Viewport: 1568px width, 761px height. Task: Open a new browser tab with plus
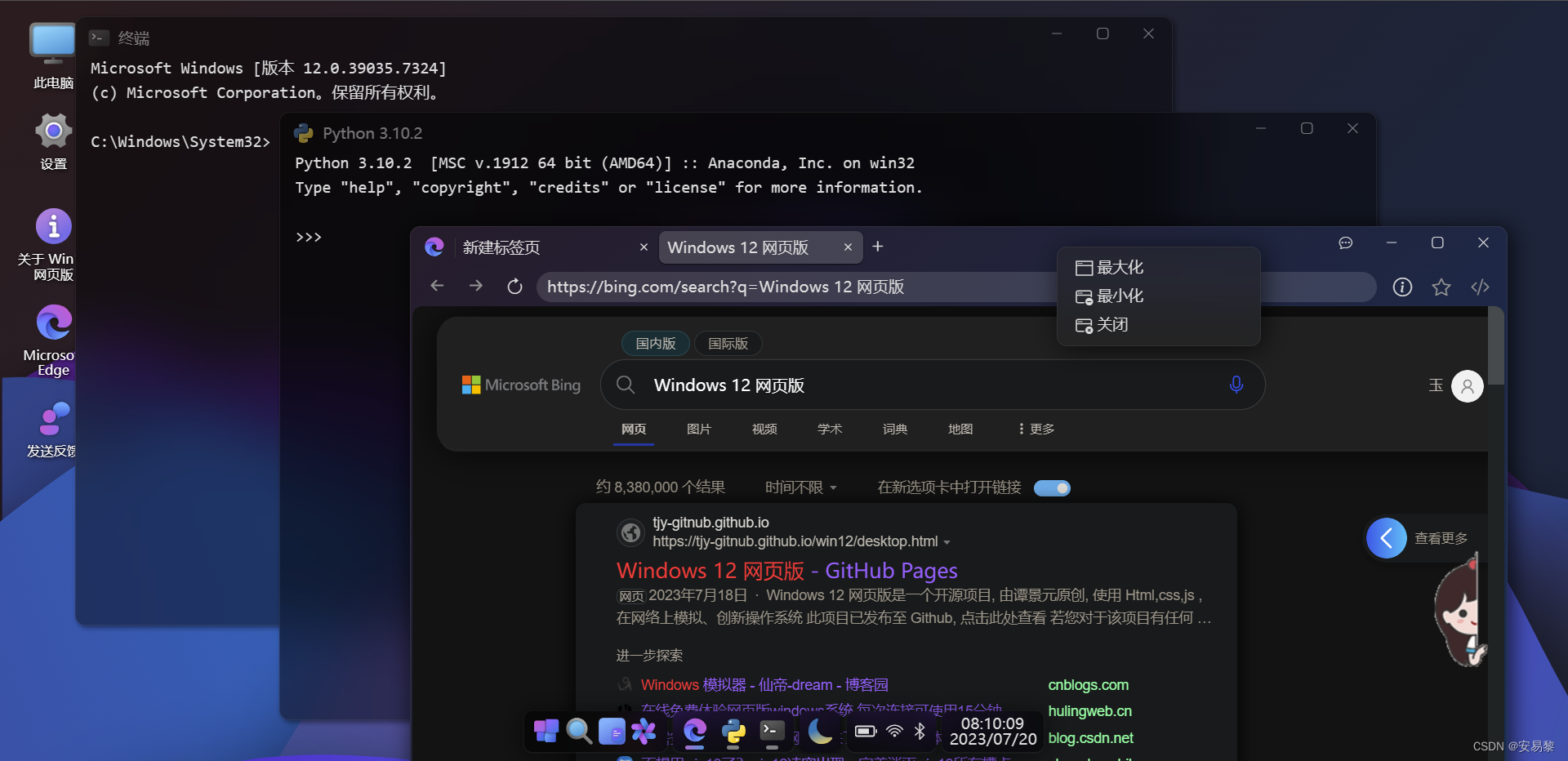(878, 246)
